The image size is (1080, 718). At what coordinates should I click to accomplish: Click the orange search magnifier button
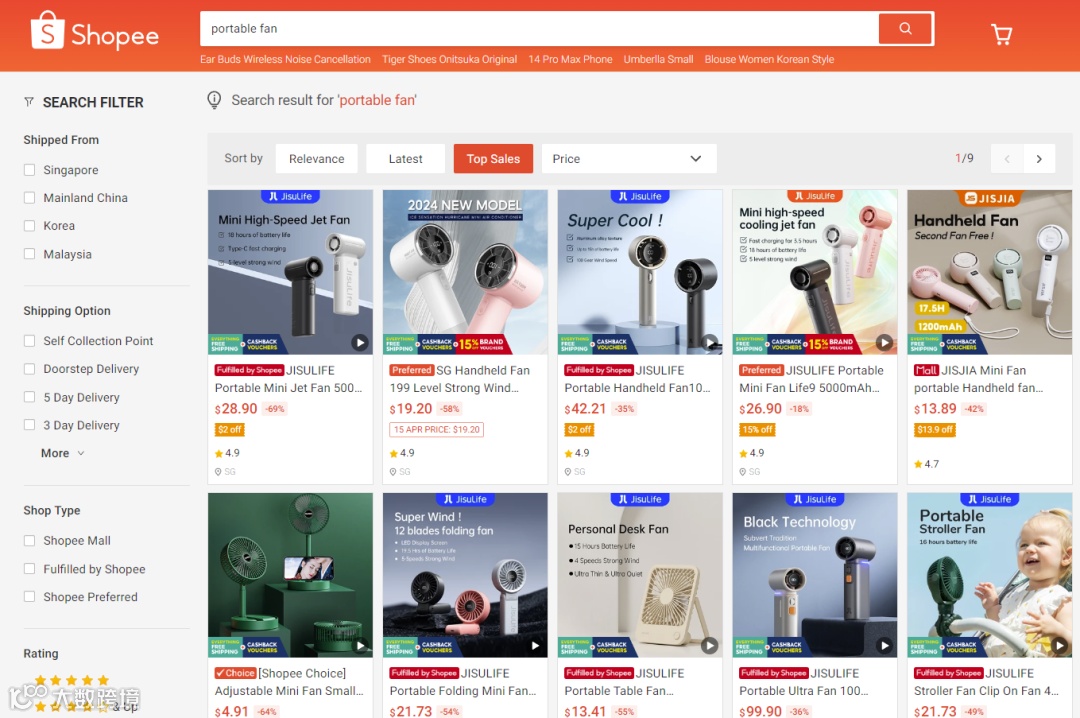[x=905, y=28]
